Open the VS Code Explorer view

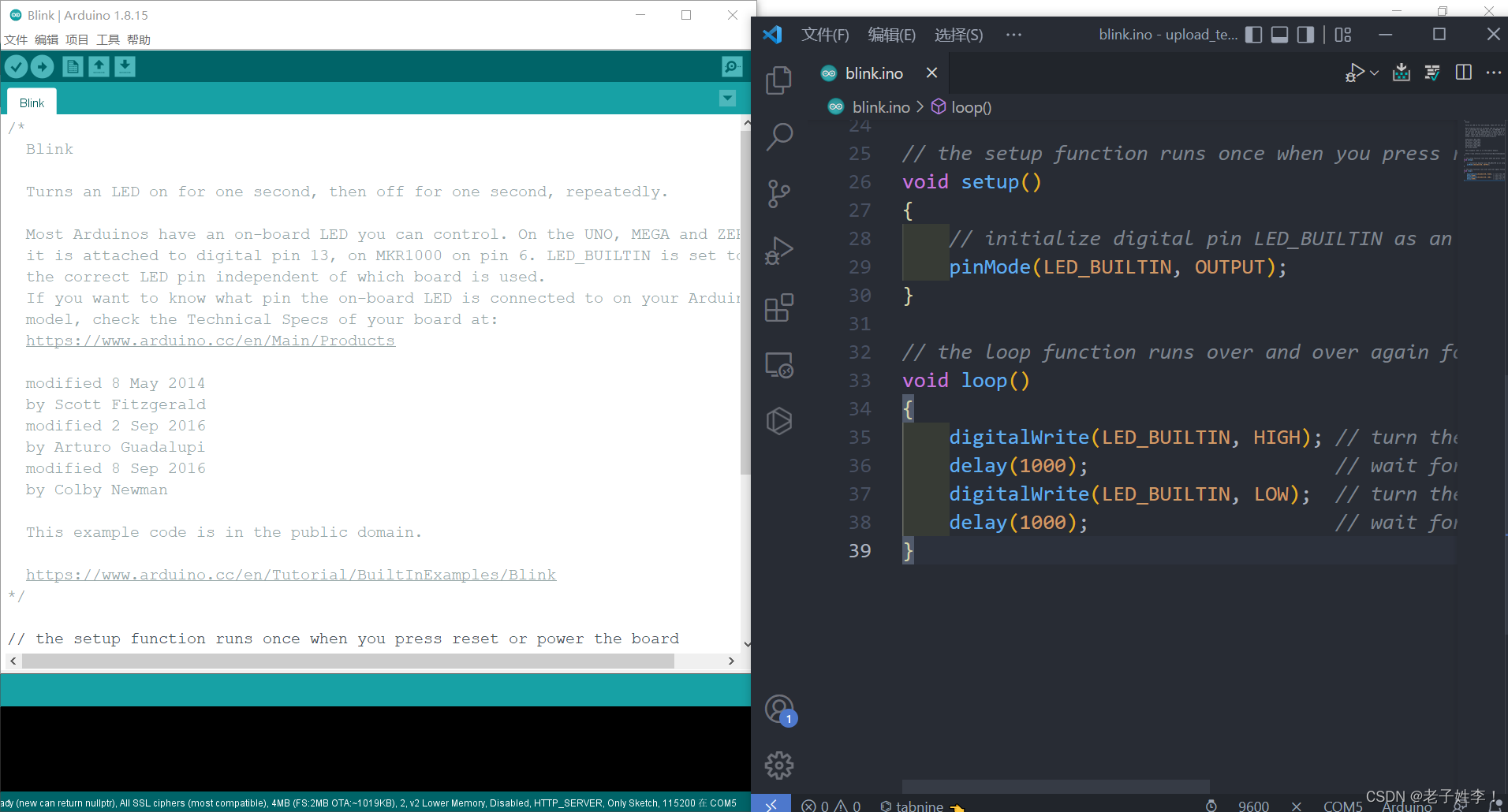(779, 80)
